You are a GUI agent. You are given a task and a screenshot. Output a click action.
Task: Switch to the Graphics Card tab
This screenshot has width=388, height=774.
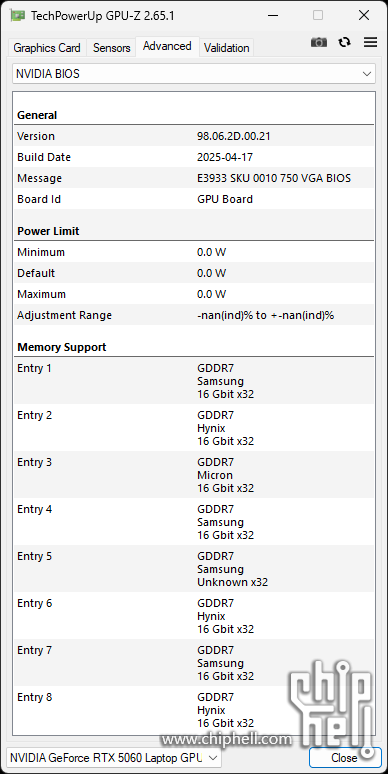coord(47,48)
